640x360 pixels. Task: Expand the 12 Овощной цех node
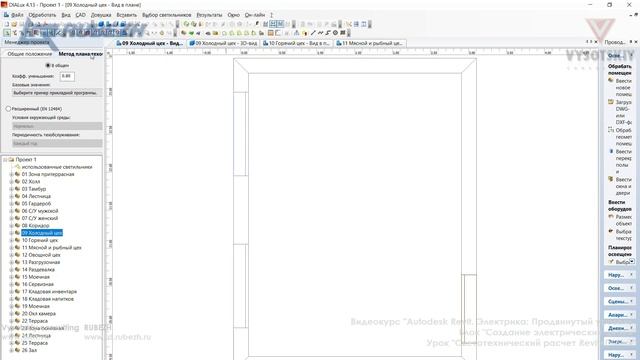11,255
